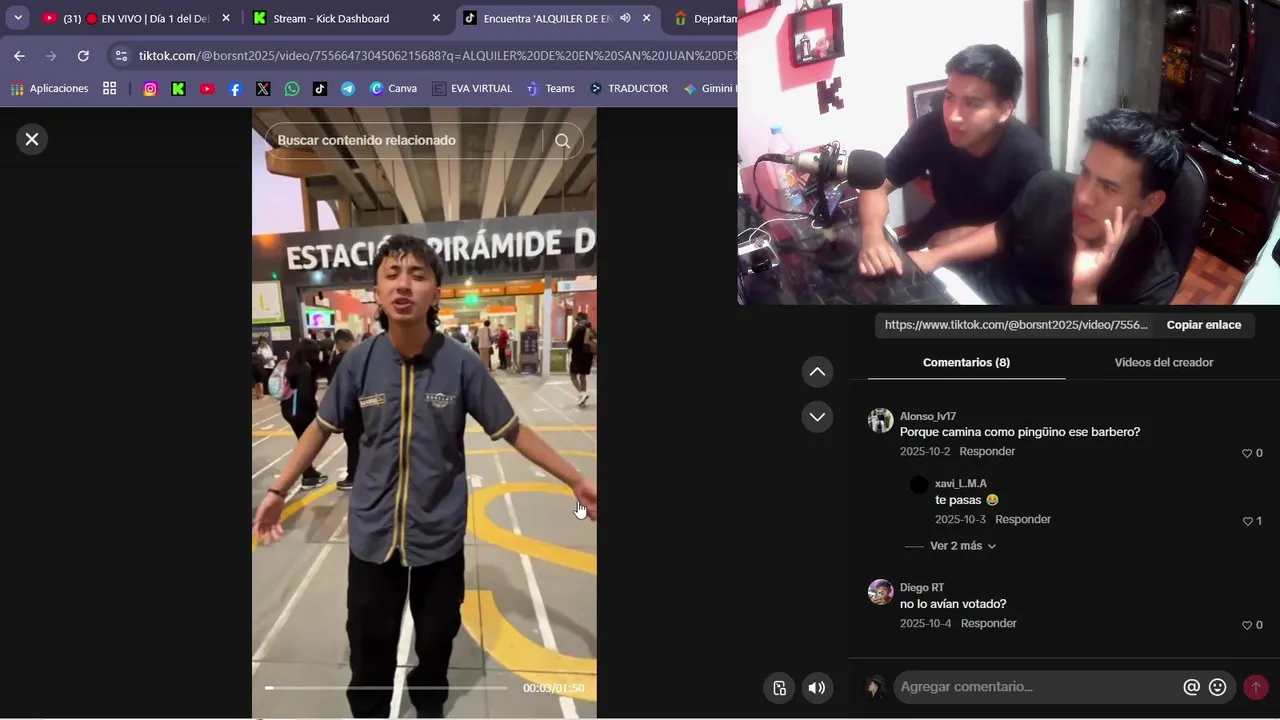Screen dimensions: 1280x720
Task: Close the YouTube 'EN VIVO' tab
Action: click(226, 18)
